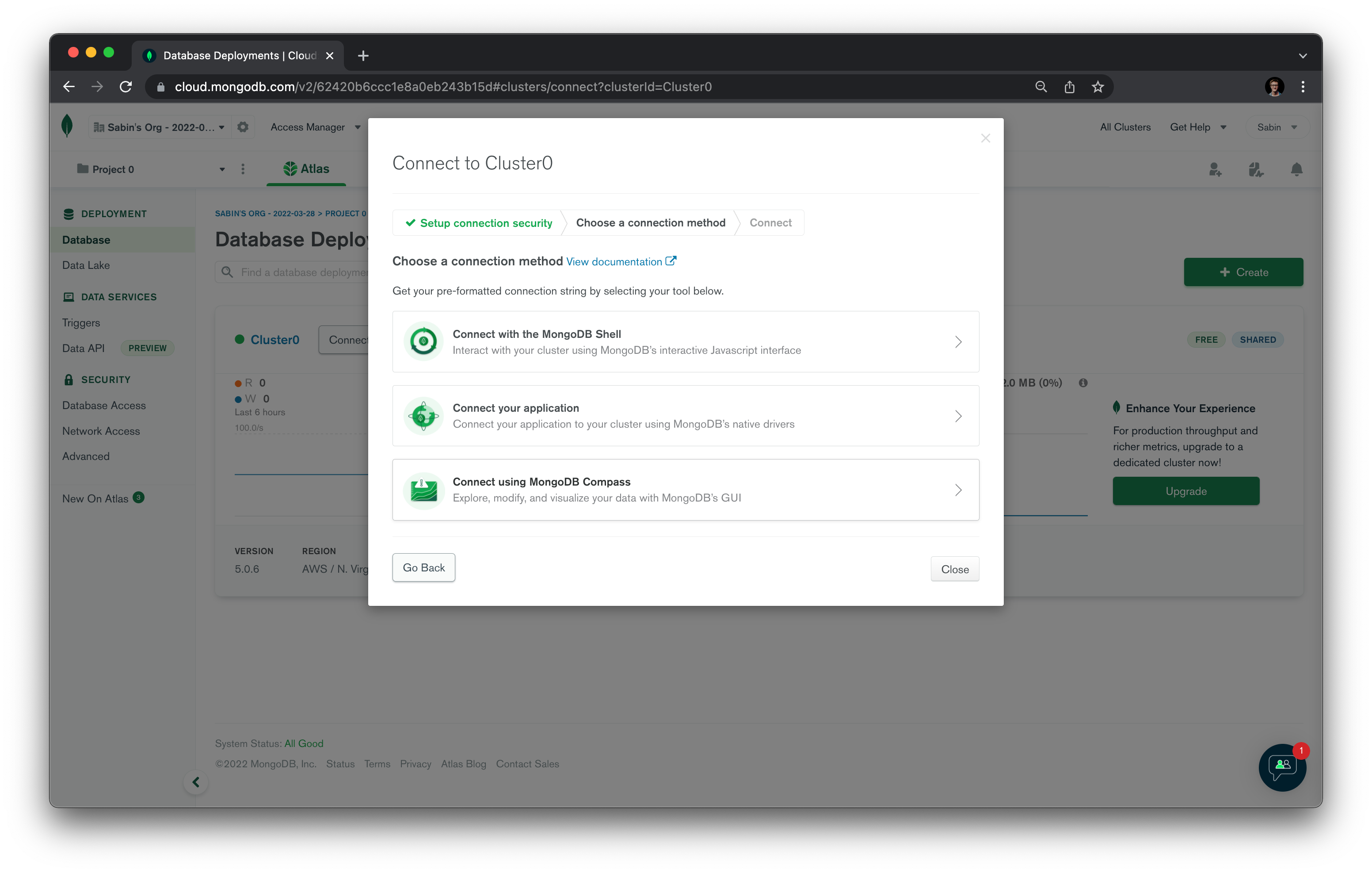The width and height of the screenshot is (1372, 873).
Task: Click the notifications bell icon
Action: point(1296,169)
